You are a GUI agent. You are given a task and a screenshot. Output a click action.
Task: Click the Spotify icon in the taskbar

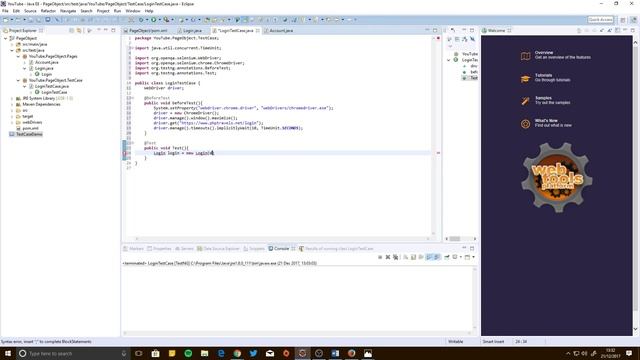[x=188, y=353]
